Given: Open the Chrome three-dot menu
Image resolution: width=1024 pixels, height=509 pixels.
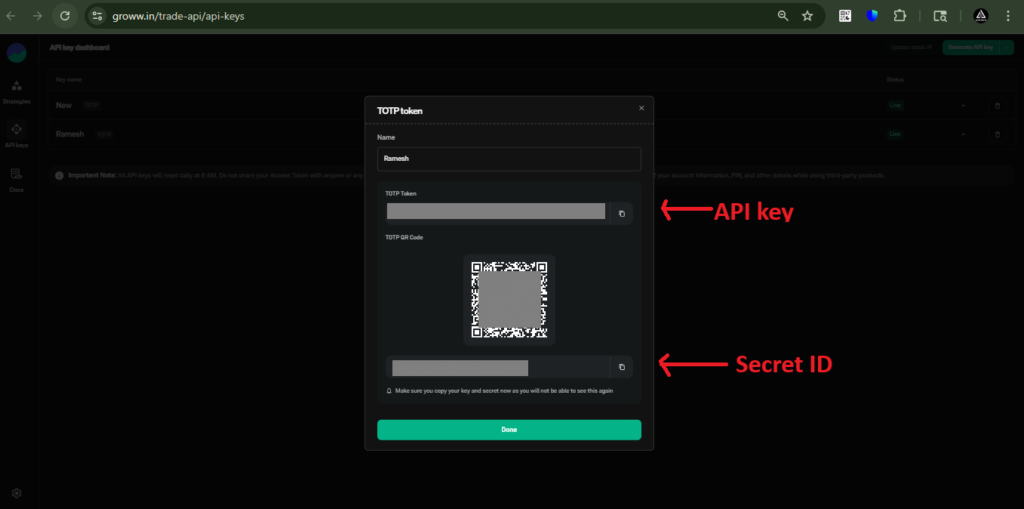Looking at the screenshot, I should tap(1009, 16).
